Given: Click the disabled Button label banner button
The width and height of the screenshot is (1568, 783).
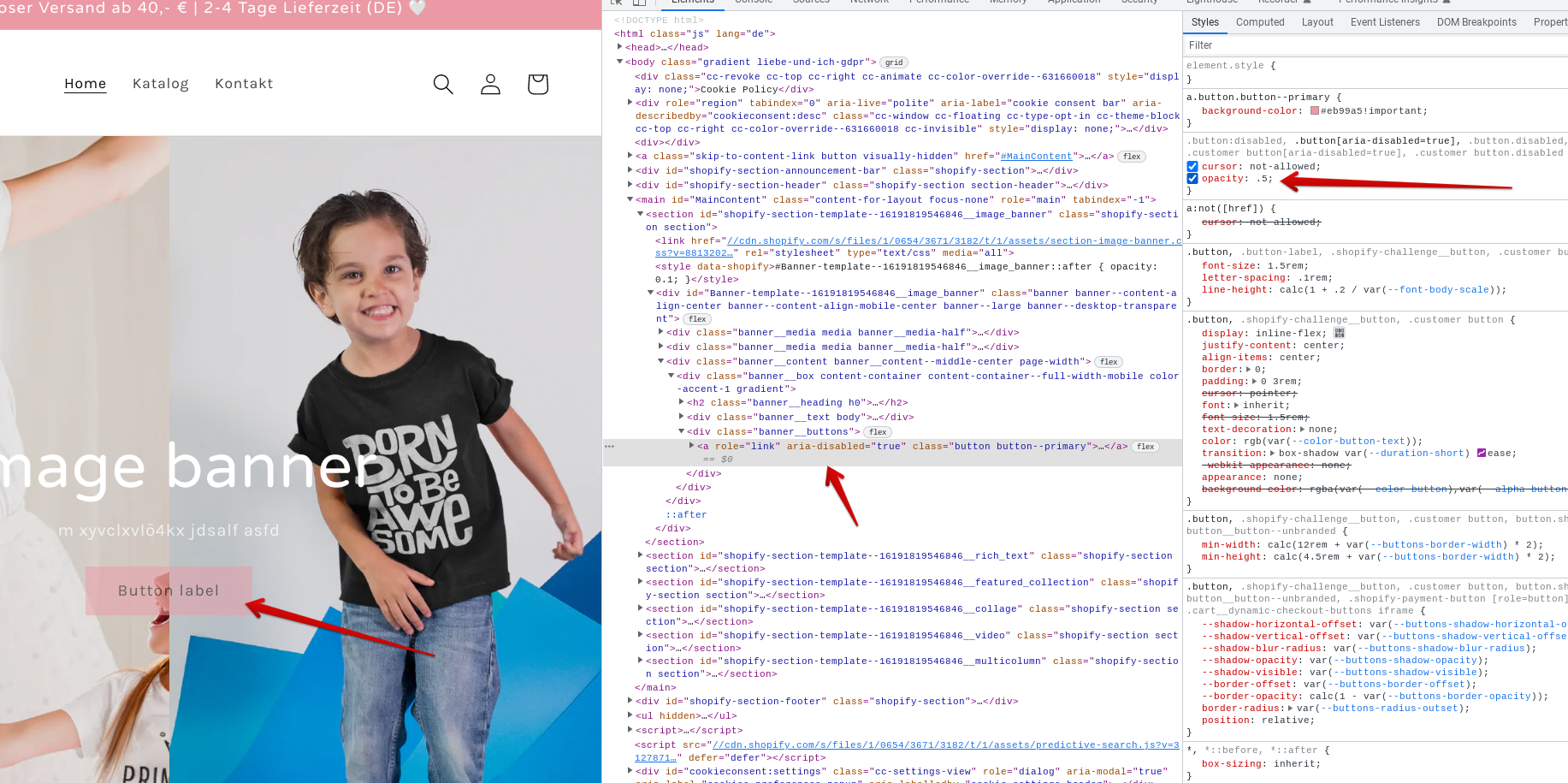Looking at the screenshot, I should click(x=169, y=590).
